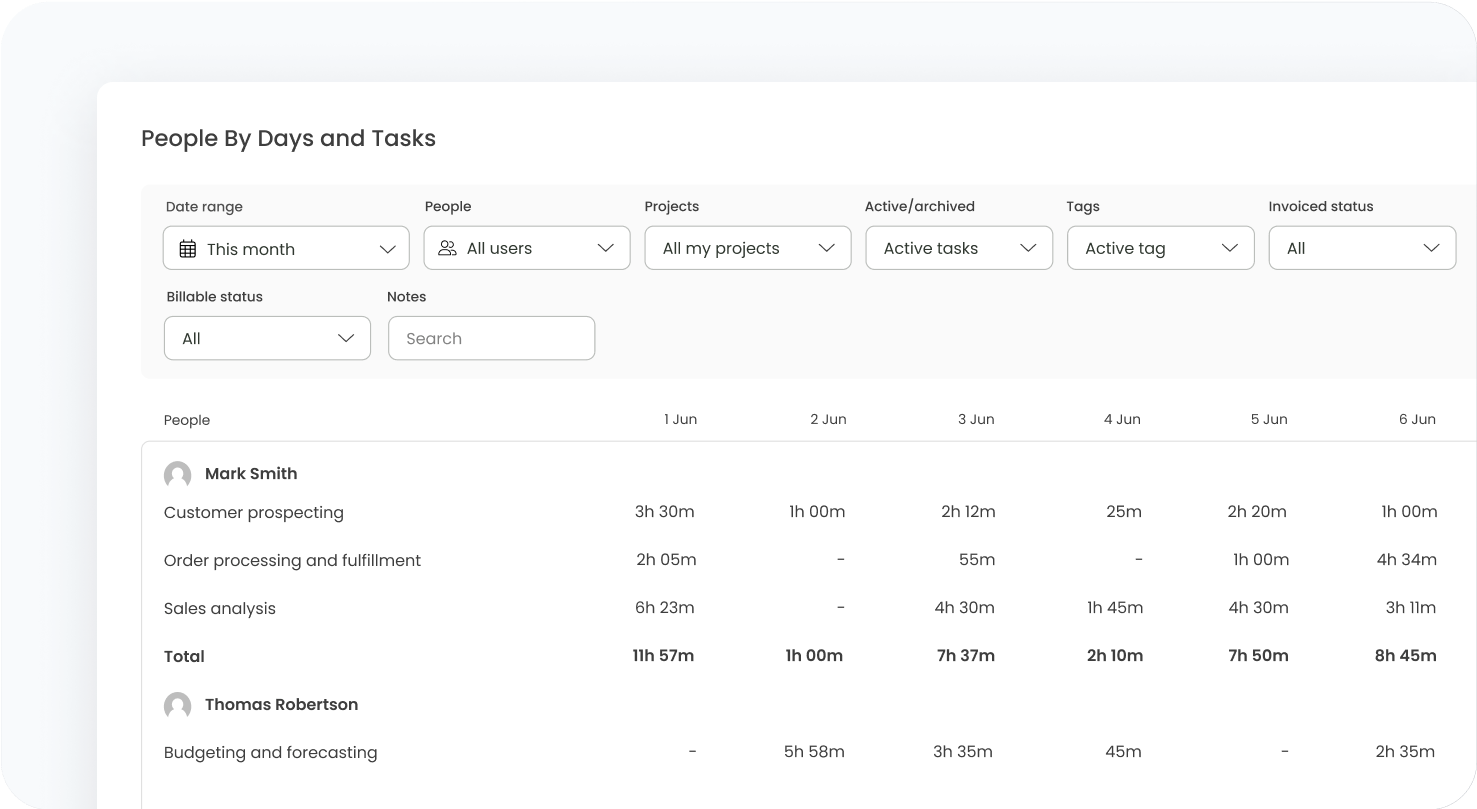Image resolution: width=1477 pixels, height=809 pixels.
Task: Click the calendar icon in Date range
Action: coord(187,249)
